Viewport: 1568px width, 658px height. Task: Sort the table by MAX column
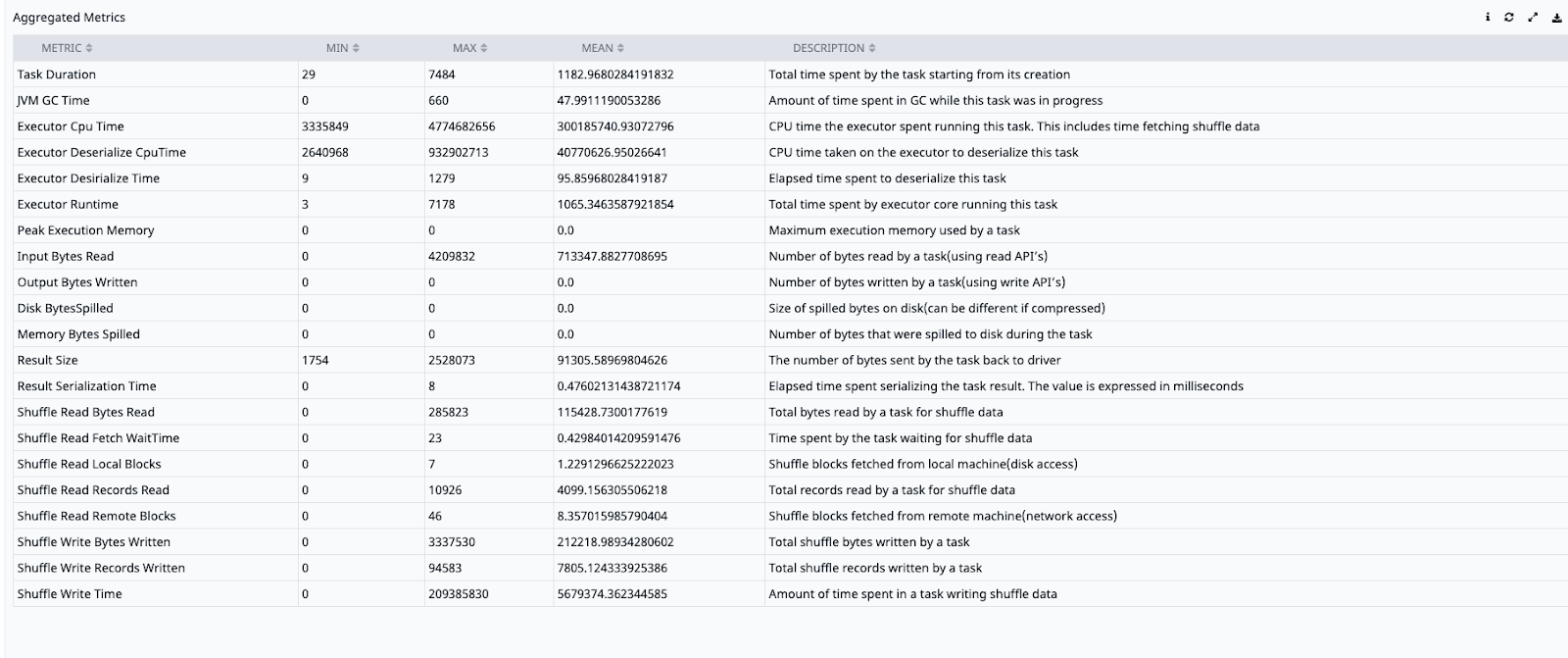(x=469, y=48)
